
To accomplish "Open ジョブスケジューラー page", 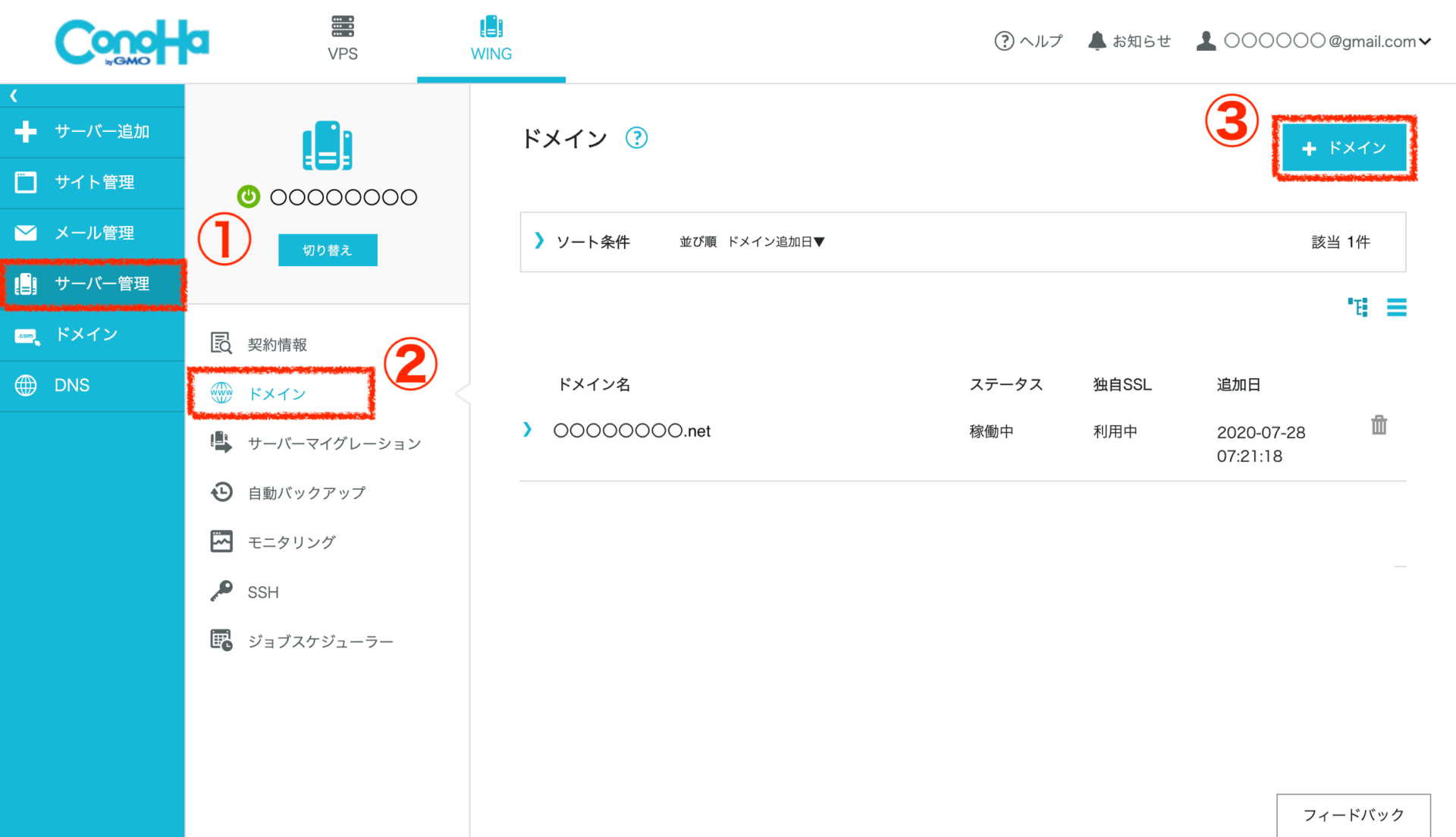I will 320,641.
